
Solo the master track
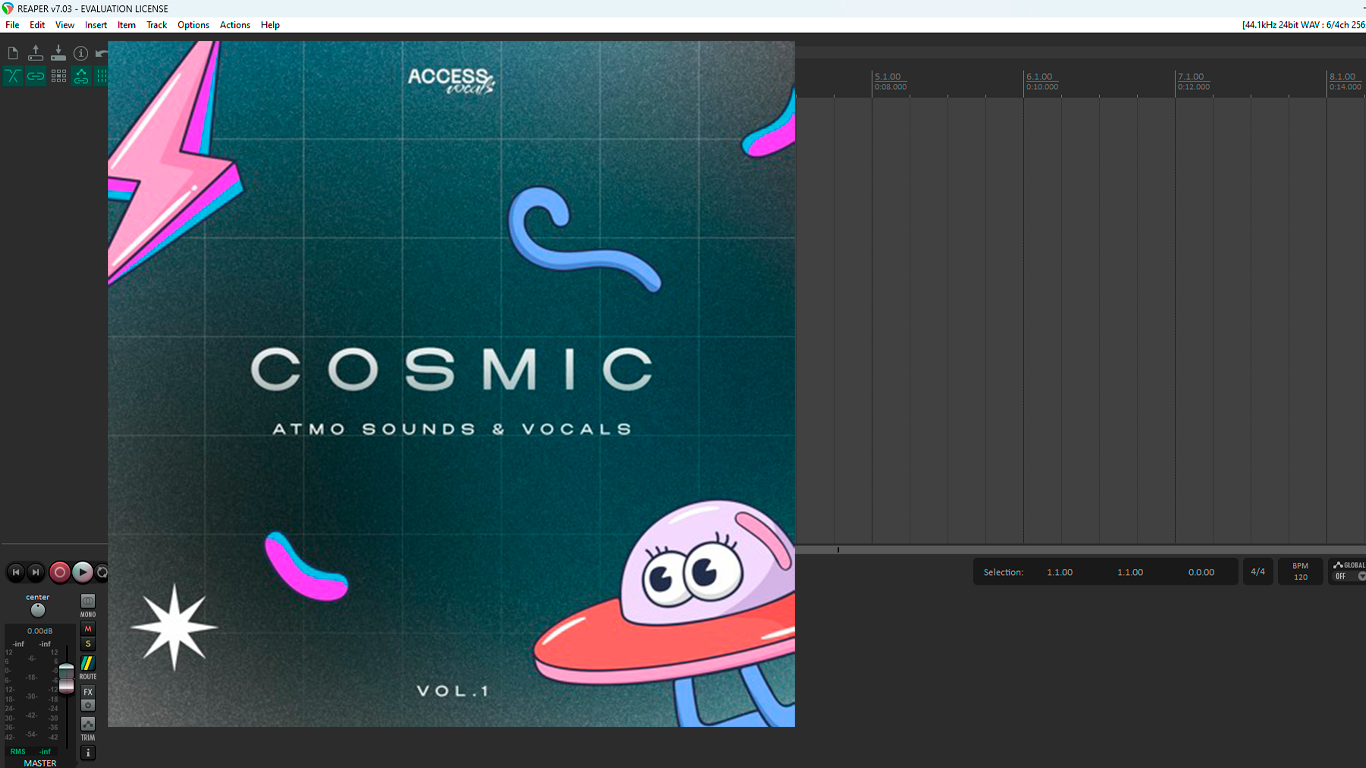[88, 644]
